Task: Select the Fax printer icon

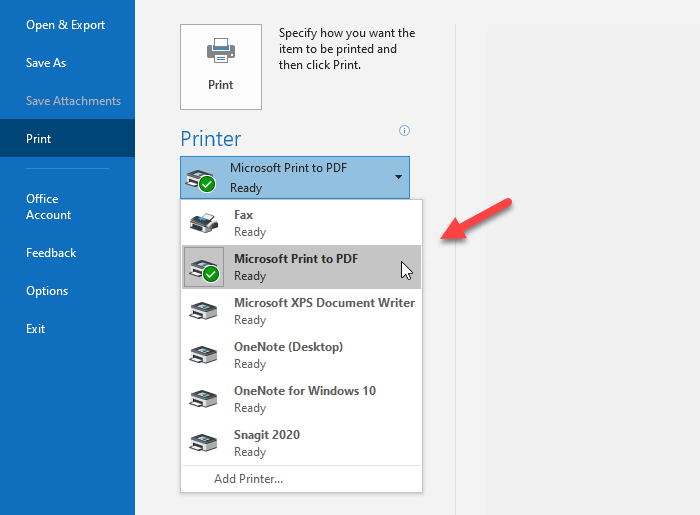Action: click(x=204, y=223)
